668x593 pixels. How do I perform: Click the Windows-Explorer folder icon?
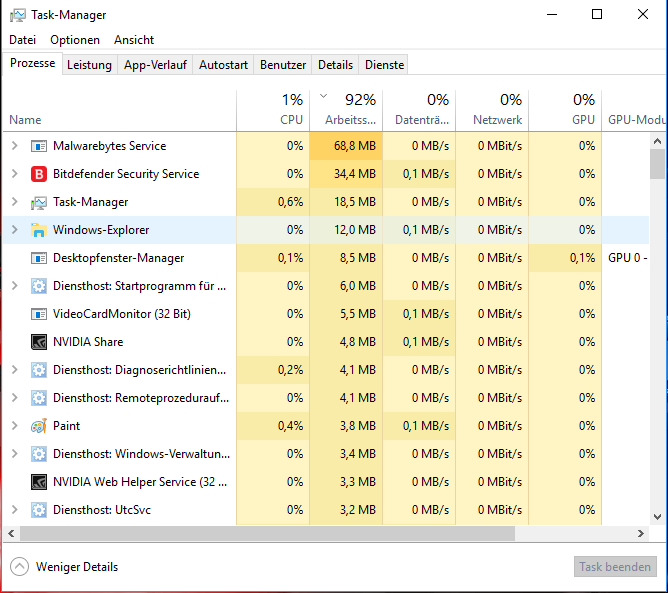(39, 230)
